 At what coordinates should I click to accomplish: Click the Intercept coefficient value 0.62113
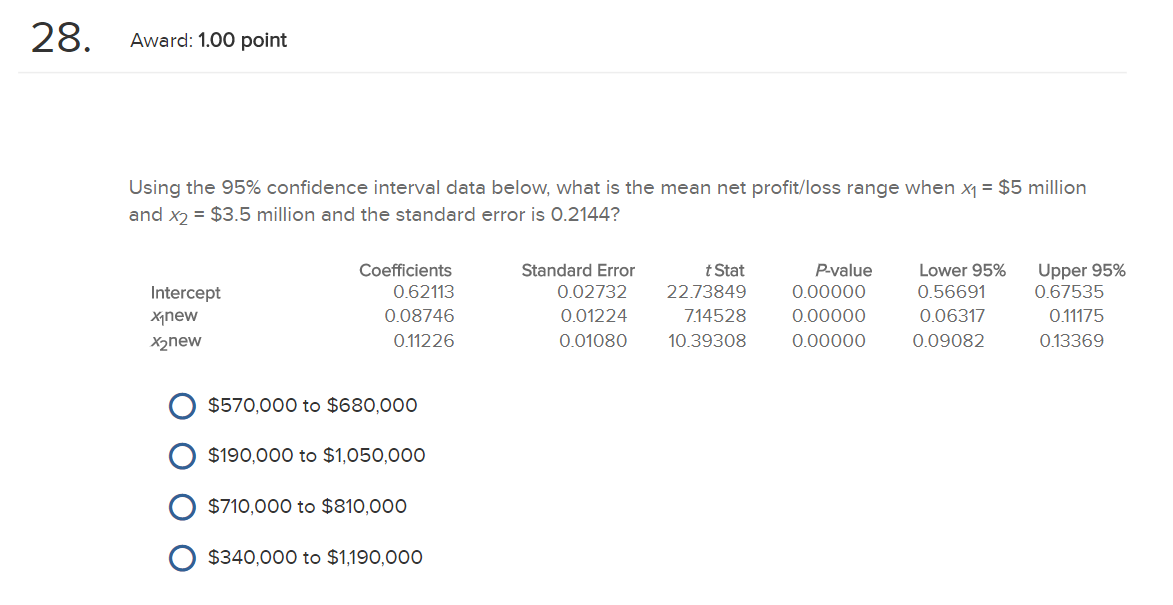[x=423, y=292]
